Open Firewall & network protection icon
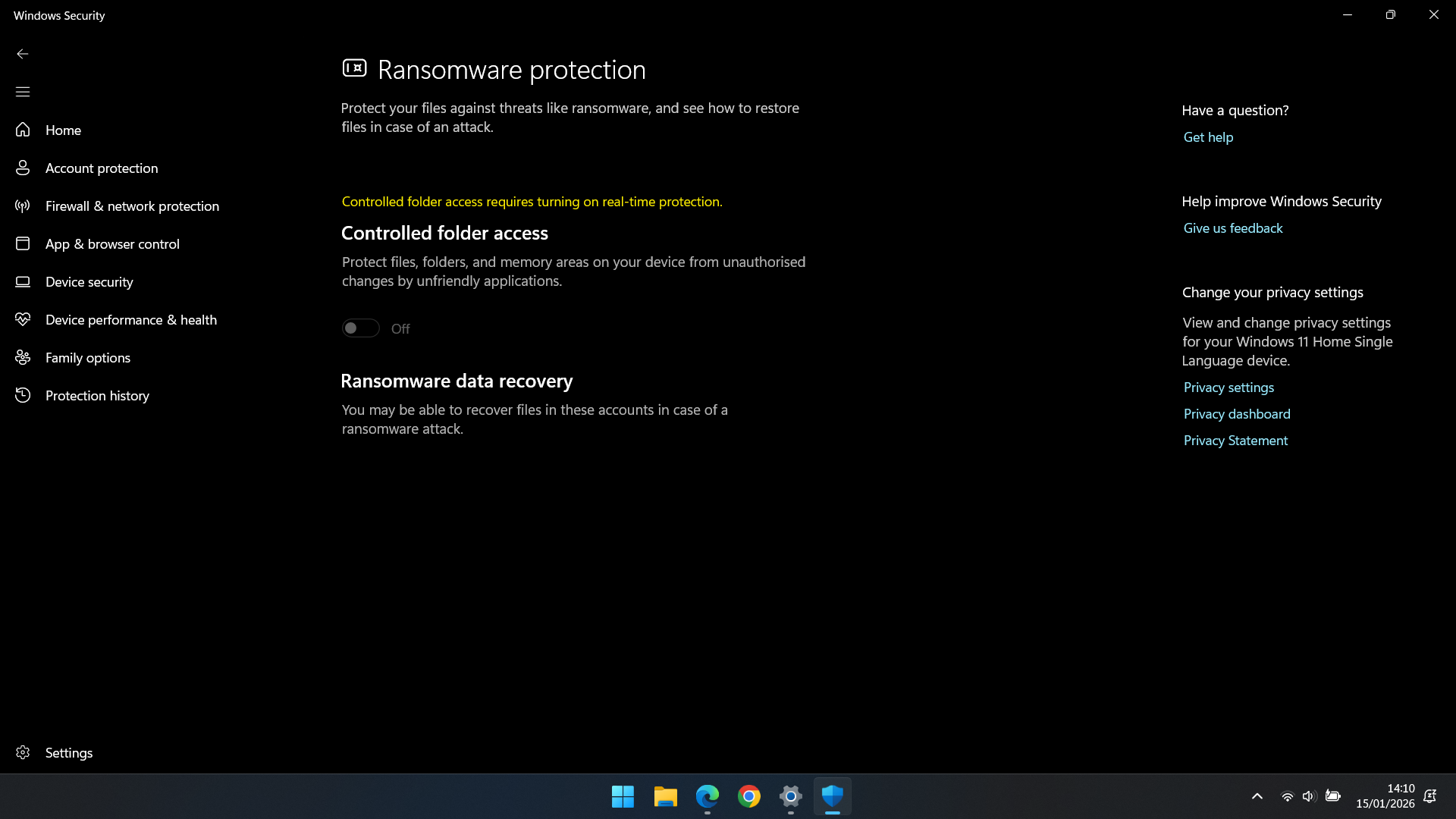This screenshot has height=819, width=1456. 23,206
